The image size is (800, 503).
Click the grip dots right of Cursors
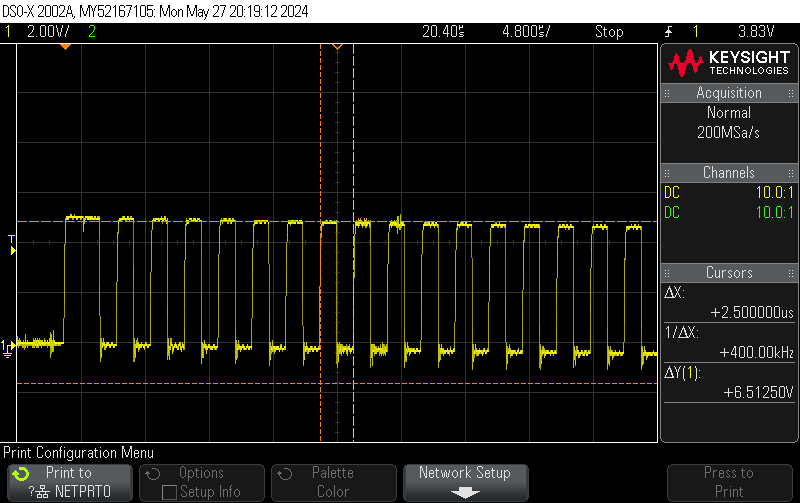791,273
